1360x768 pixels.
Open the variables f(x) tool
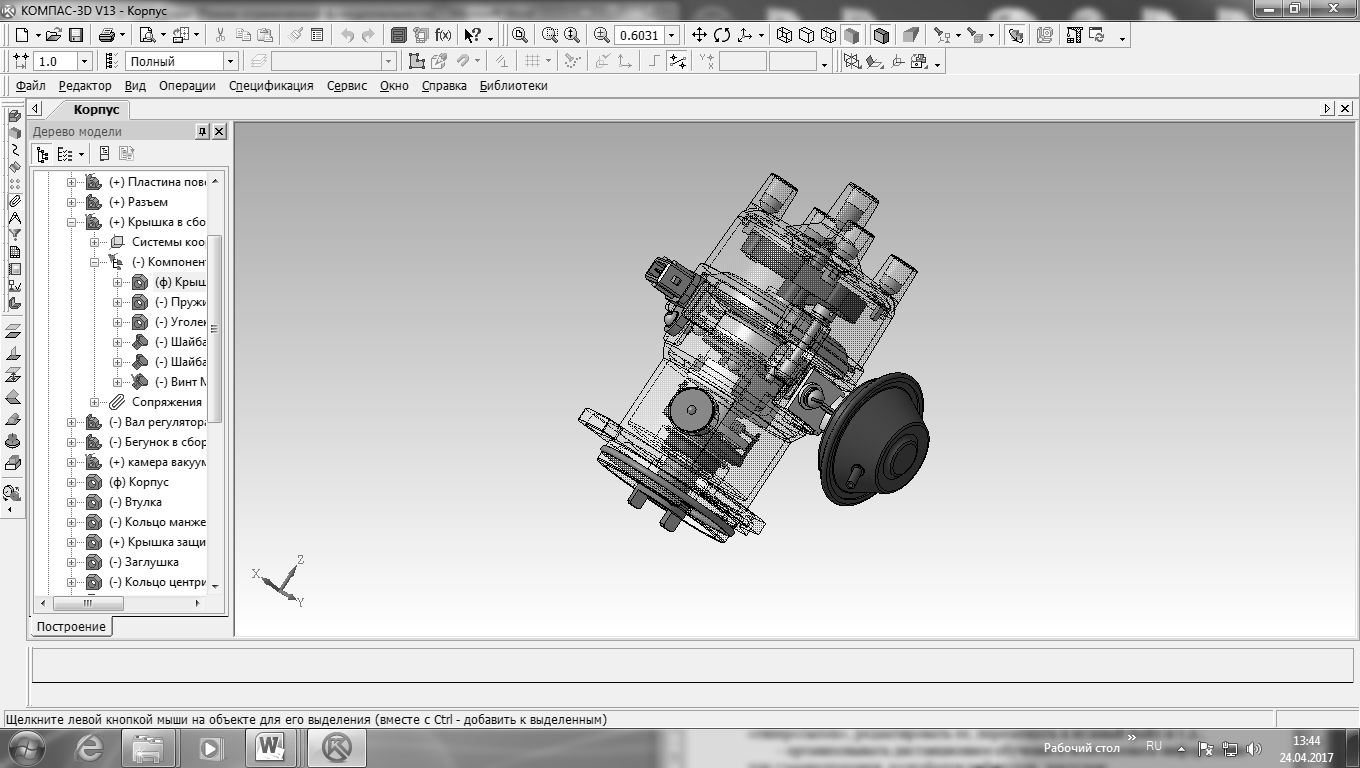click(x=443, y=35)
